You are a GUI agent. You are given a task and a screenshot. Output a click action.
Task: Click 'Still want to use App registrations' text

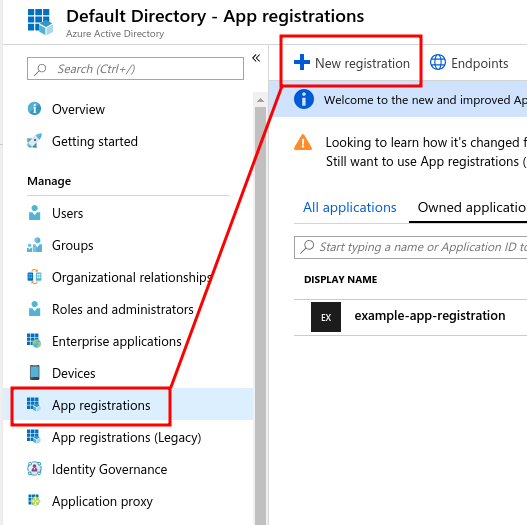426,162
